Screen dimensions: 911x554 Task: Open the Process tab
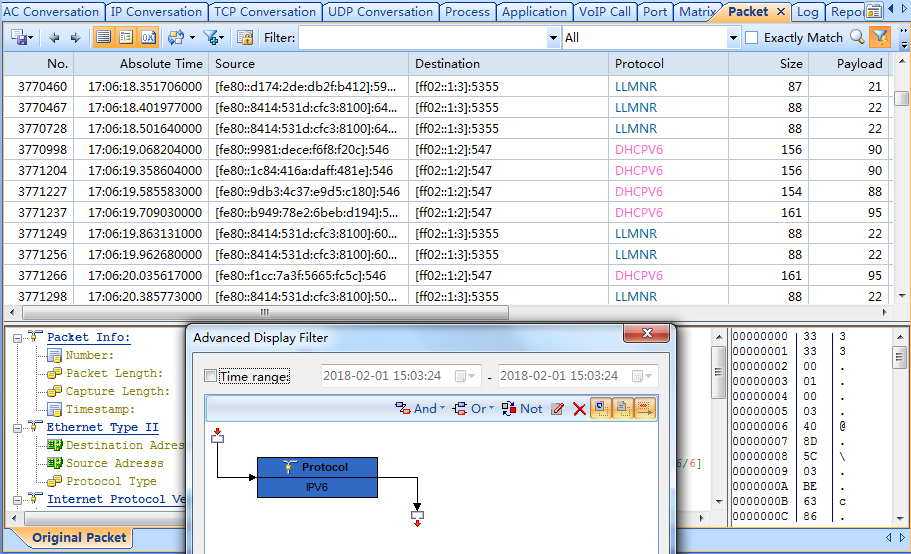[x=467, y=12]
